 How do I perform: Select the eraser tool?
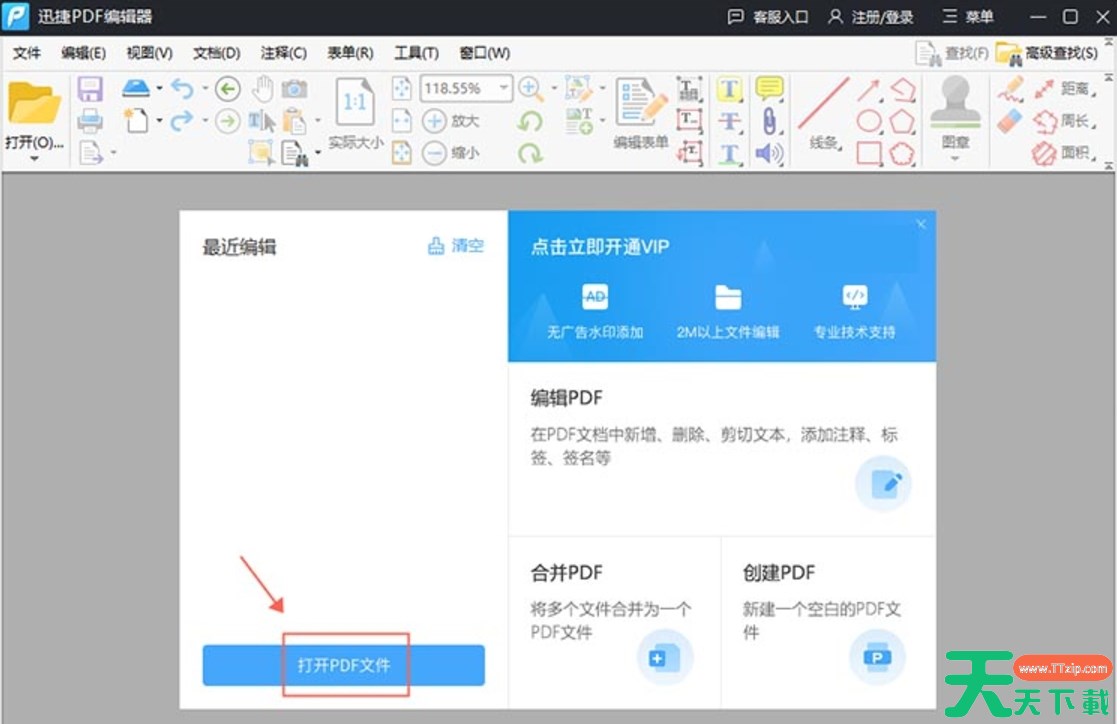click(1010, 121)
